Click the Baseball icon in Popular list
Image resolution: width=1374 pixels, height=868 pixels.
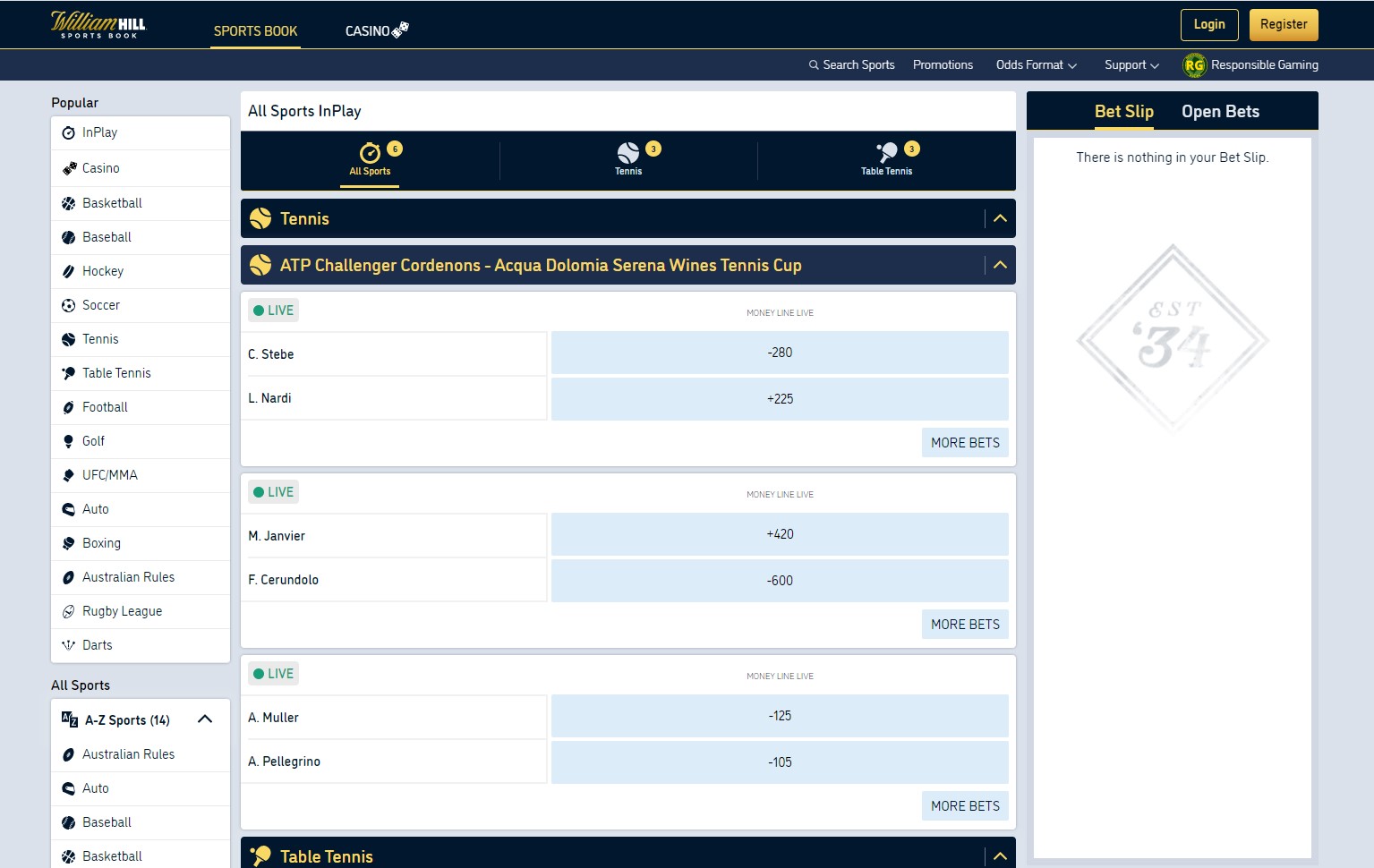[x=68, y=237]
